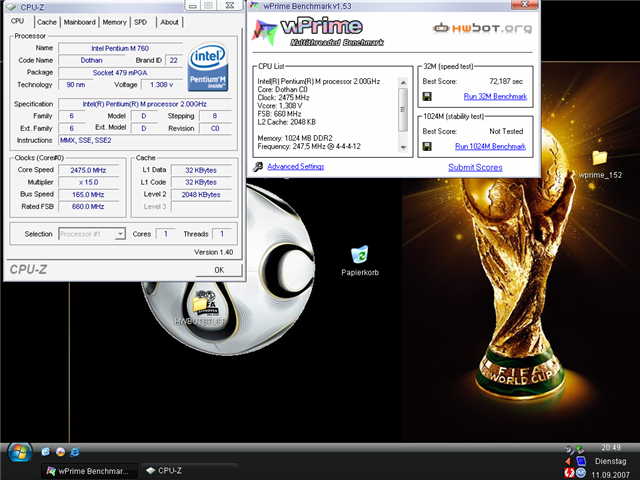The image size is (640, 480).
Task: Open the Processor #1 selection dropdown
Action: click(x=91, y=234)
